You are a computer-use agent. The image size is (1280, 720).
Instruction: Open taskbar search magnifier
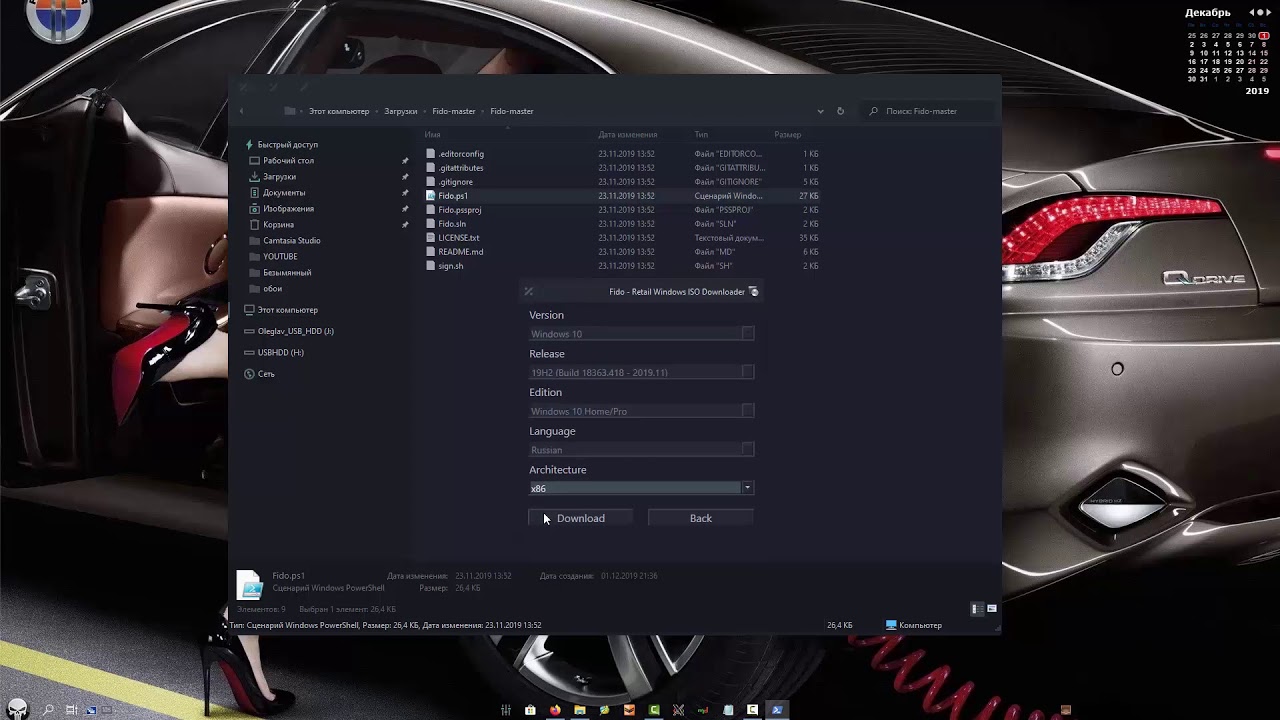(47, 710)
